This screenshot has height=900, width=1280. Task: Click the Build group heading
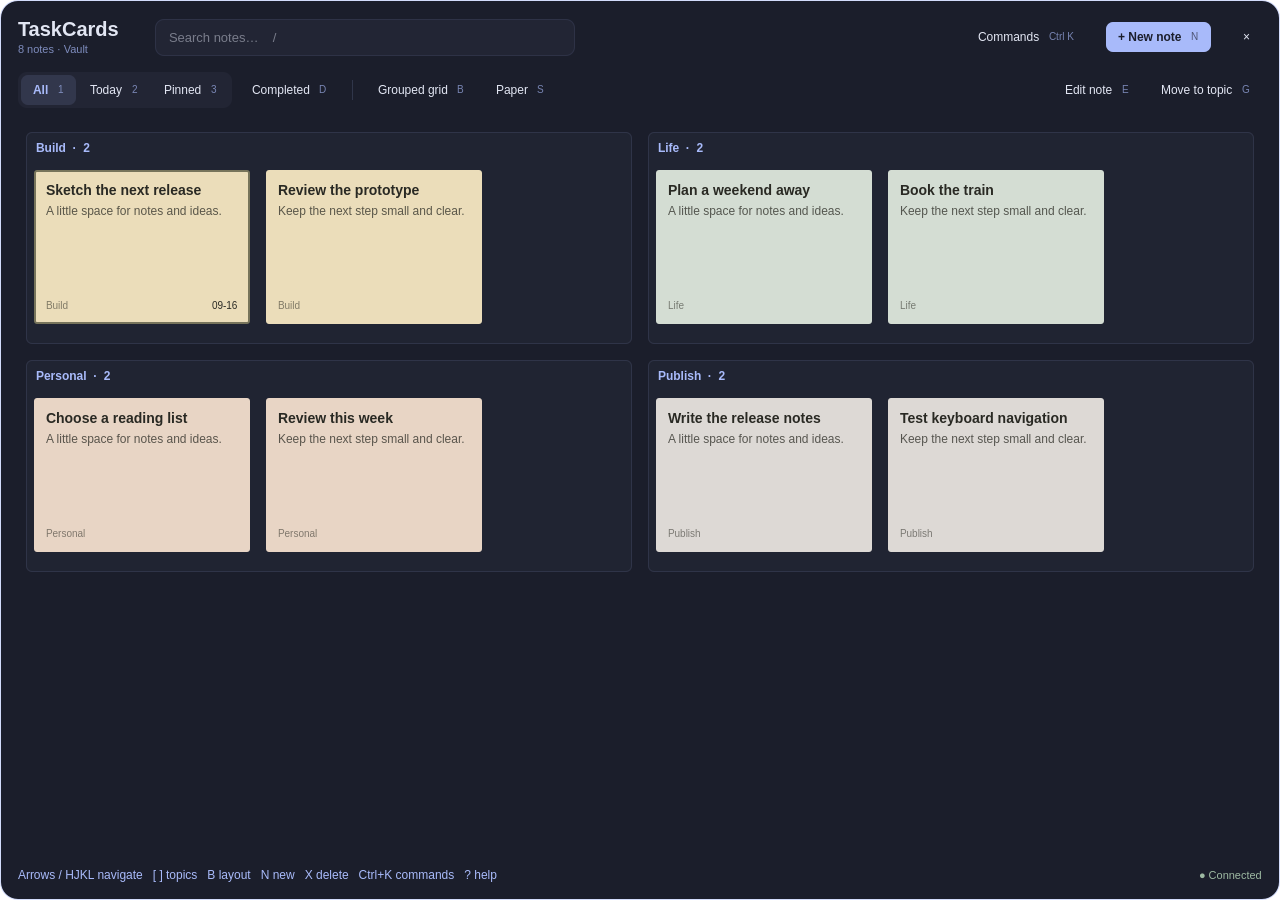(x=63, y=148)
